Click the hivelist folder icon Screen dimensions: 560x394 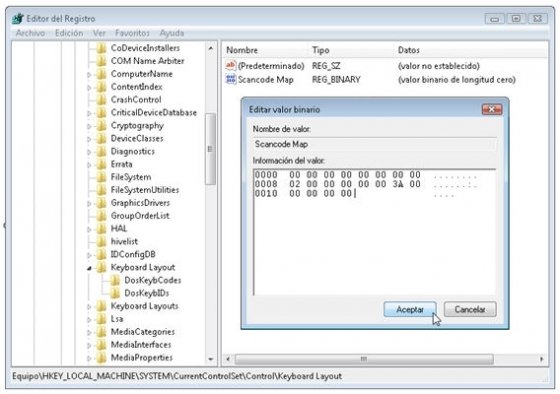coord(102,241)
